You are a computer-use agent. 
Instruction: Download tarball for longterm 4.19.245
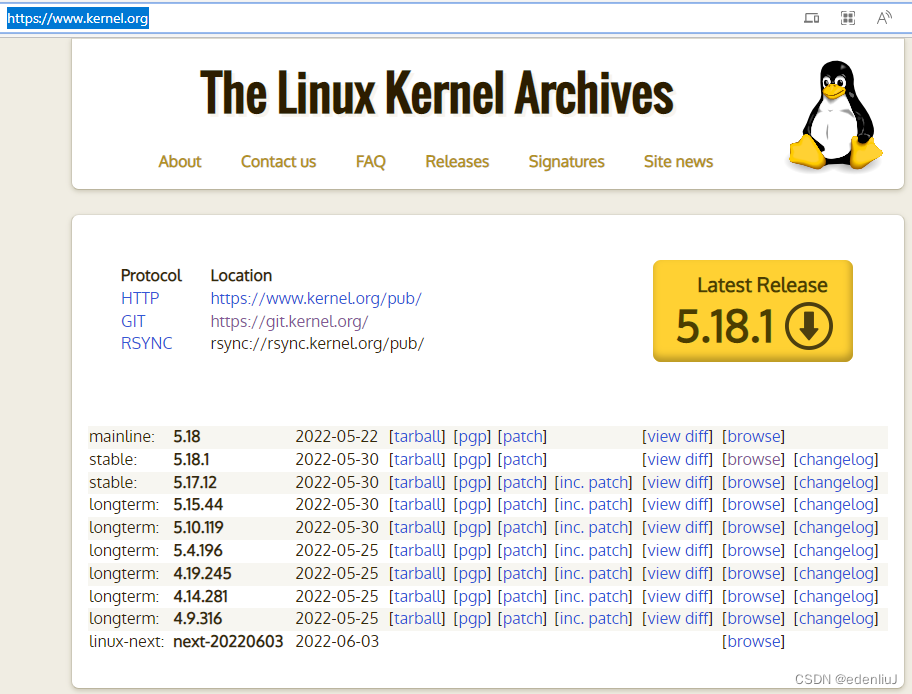tap(417, 574)
